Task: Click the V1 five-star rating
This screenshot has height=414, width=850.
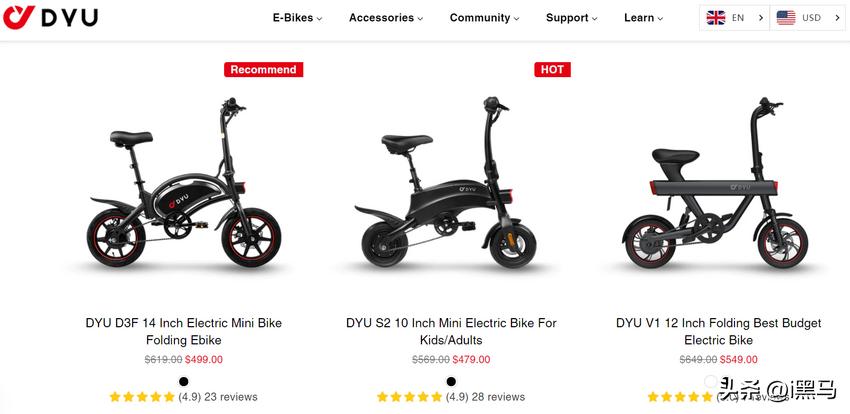Action: click(680, 397)
